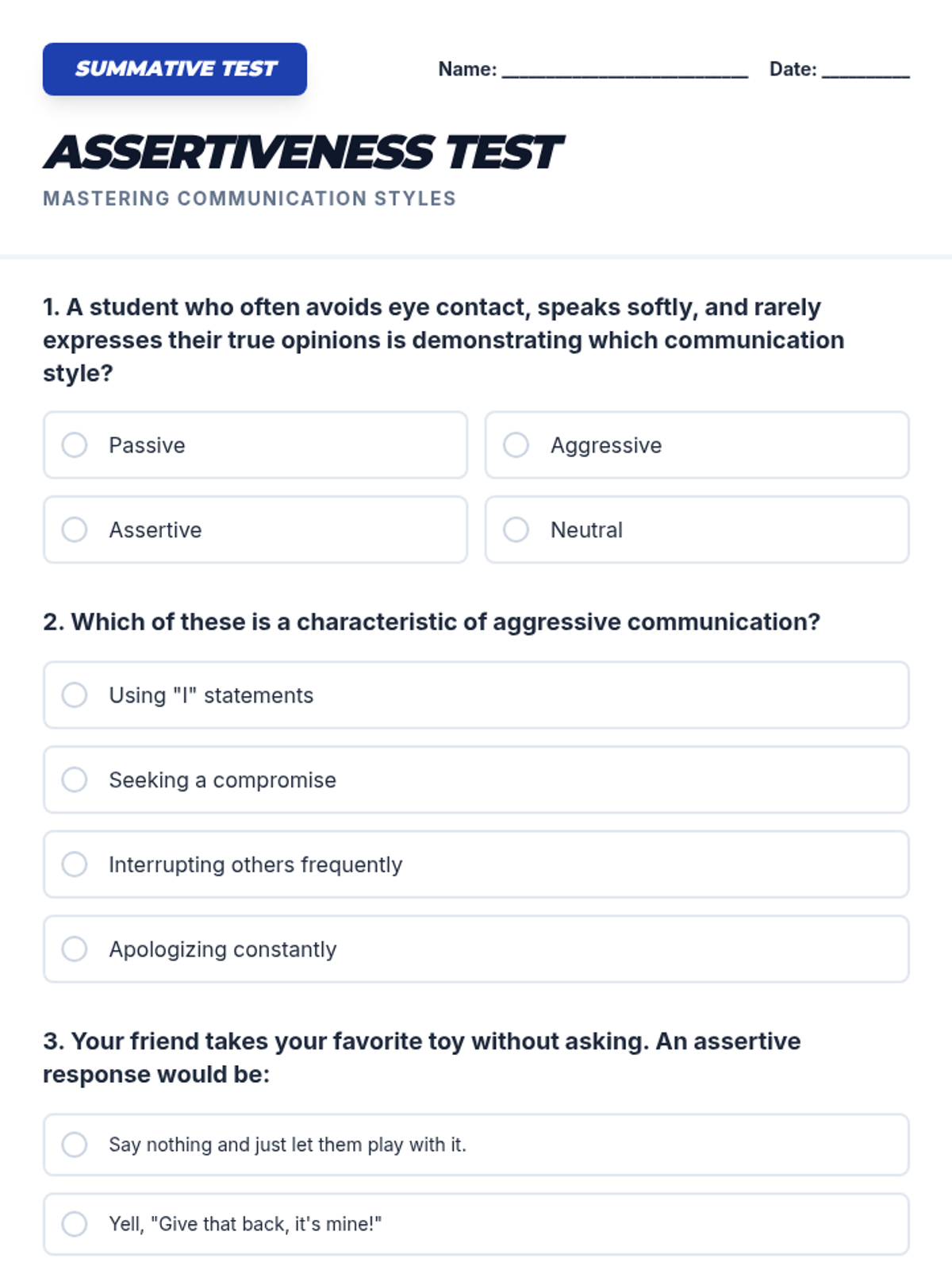
Task: Choose the Aggressive answer option
Action: [516, 445]
